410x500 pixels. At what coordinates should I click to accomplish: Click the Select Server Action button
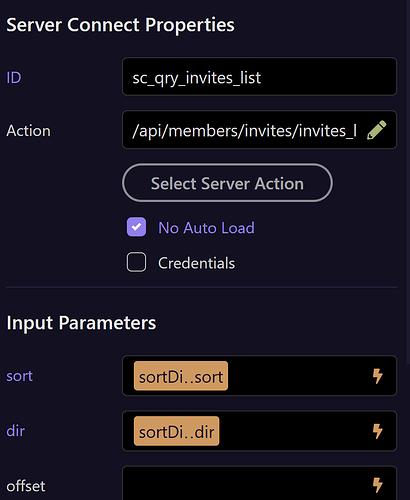[227, 183]
